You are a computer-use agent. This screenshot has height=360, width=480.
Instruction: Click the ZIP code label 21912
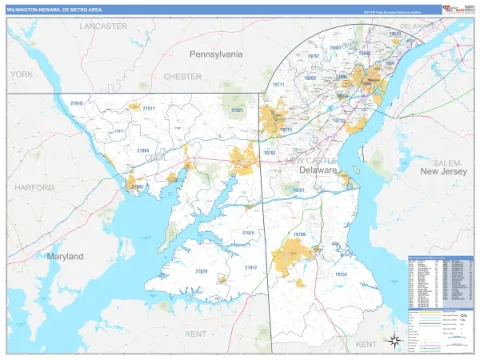[251, 267]
